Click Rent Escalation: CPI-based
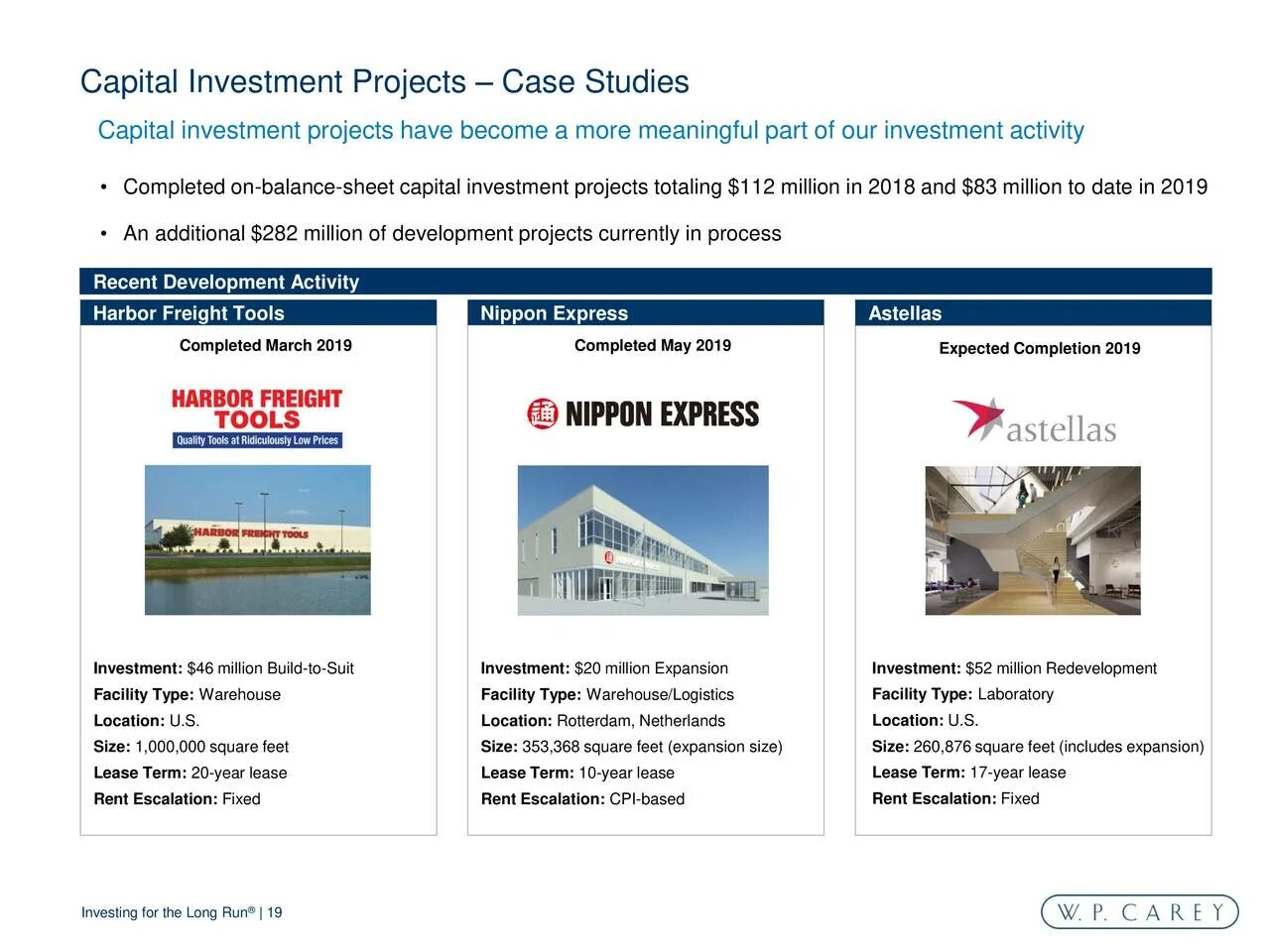1270x952 pixels. point(582,799)
